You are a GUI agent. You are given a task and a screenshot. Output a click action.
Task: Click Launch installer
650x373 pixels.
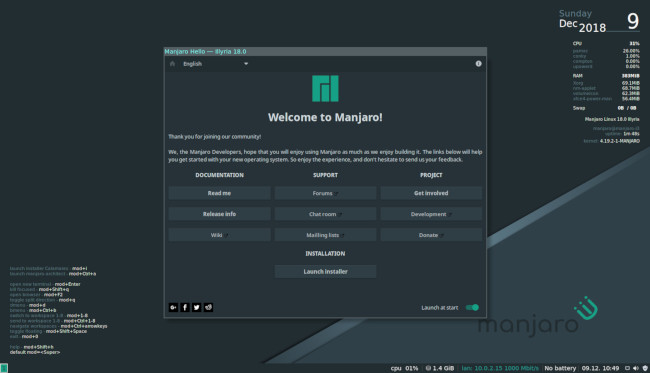[325, 271]
